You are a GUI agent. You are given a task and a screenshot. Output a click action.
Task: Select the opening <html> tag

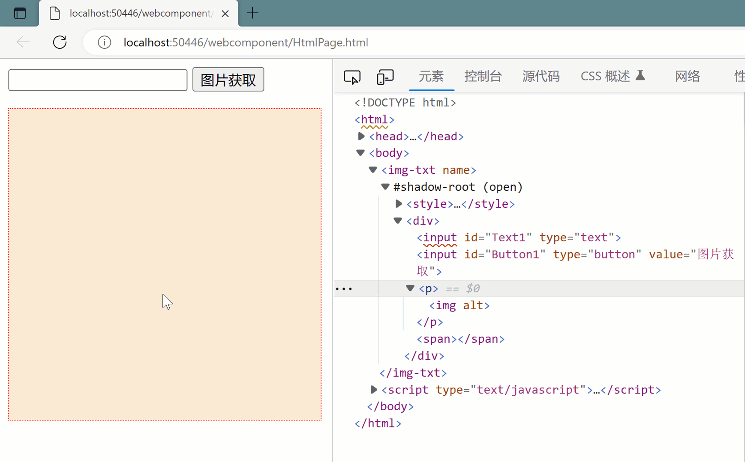point(374,119)
